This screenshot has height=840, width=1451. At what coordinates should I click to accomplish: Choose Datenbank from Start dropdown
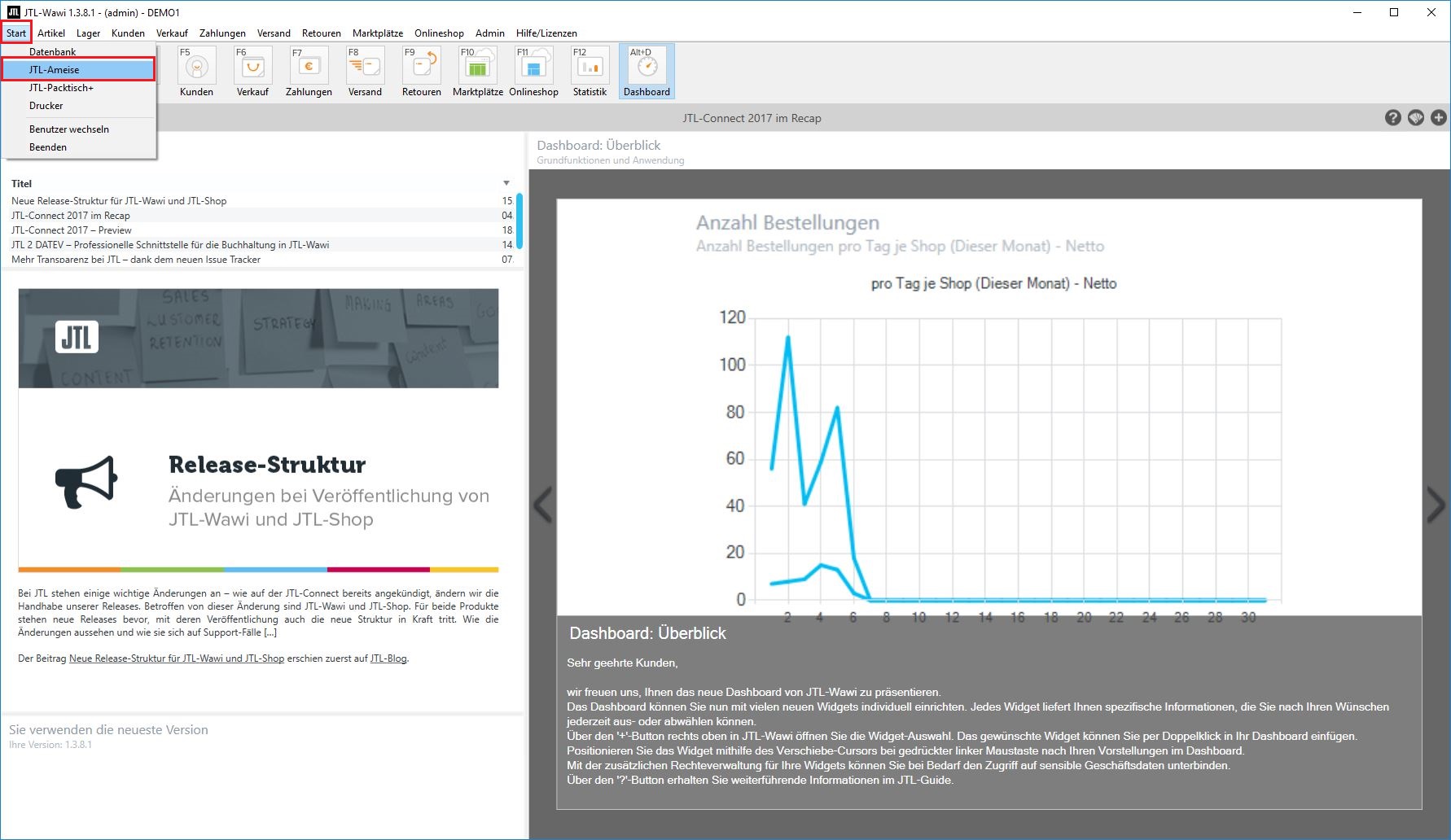pyautogui.click(x=78, y=52)
